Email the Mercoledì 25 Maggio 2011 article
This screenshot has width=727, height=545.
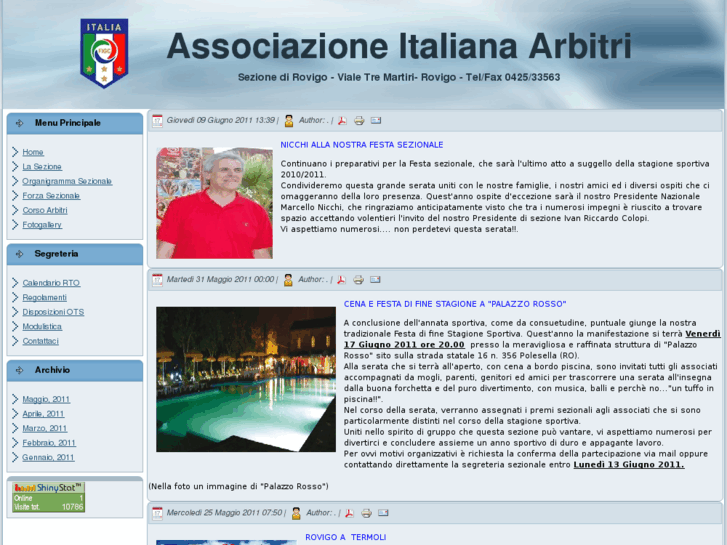click(383, 513)
